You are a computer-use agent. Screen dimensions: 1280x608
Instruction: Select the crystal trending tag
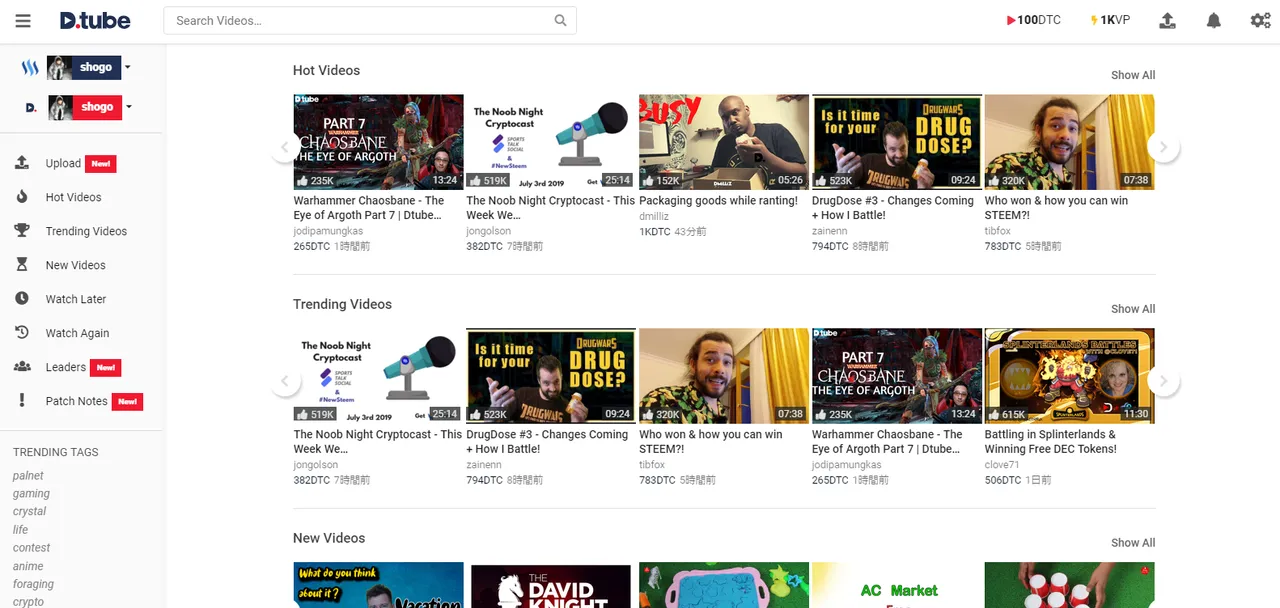30,512
